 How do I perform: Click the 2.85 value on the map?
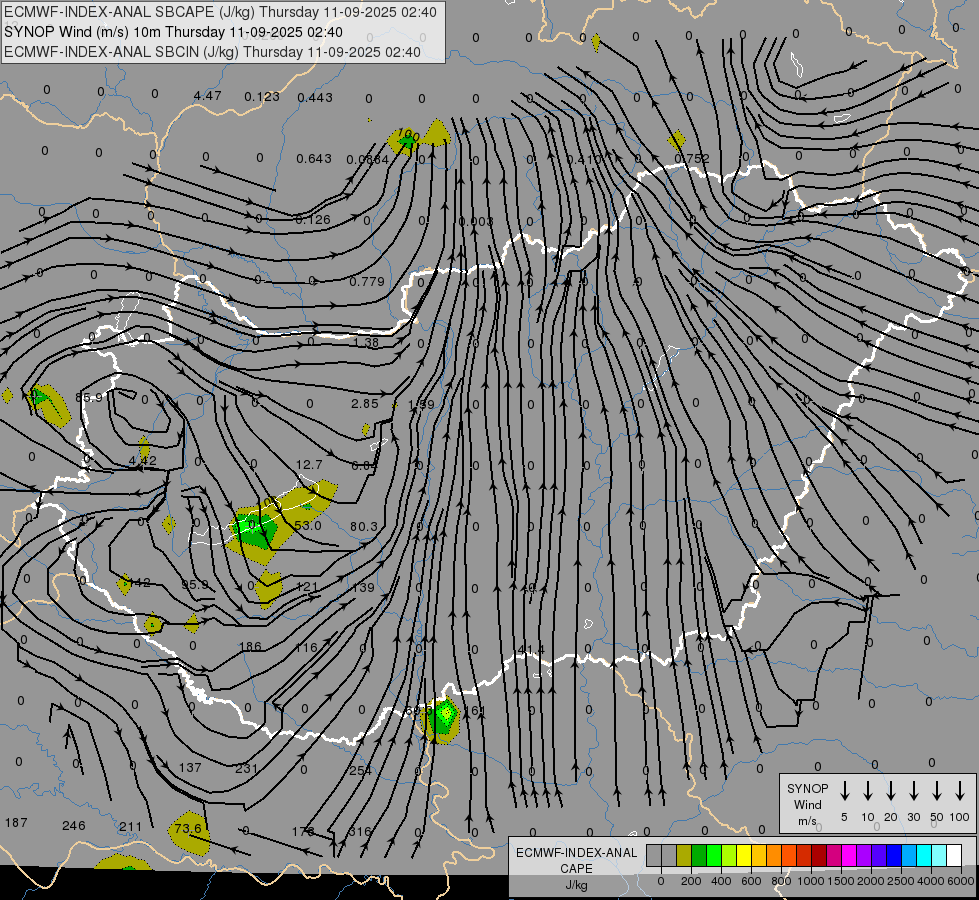365,404
